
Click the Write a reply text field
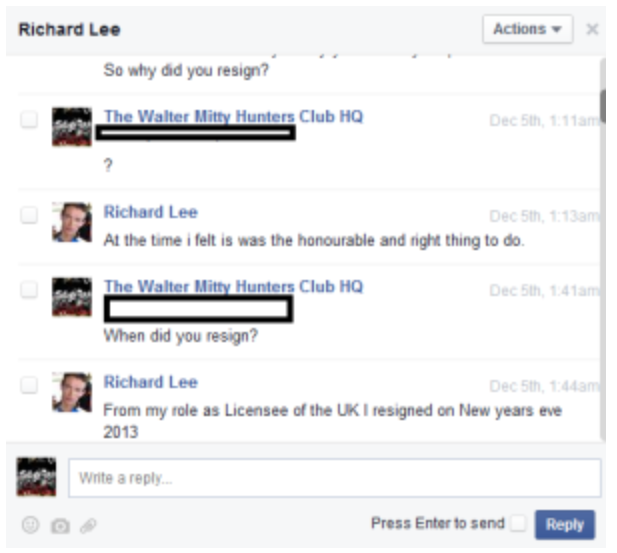(335, 478)
